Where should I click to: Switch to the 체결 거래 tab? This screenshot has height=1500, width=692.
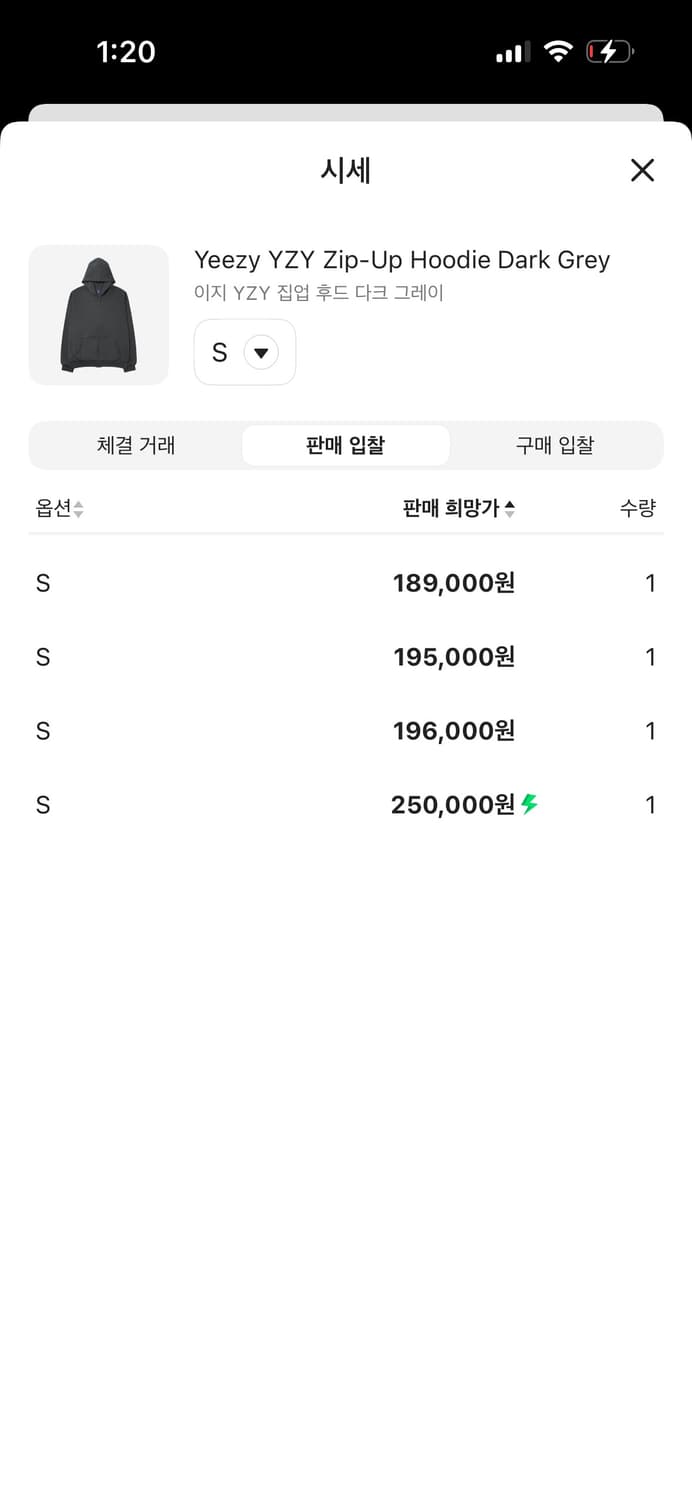click(136, 445)
